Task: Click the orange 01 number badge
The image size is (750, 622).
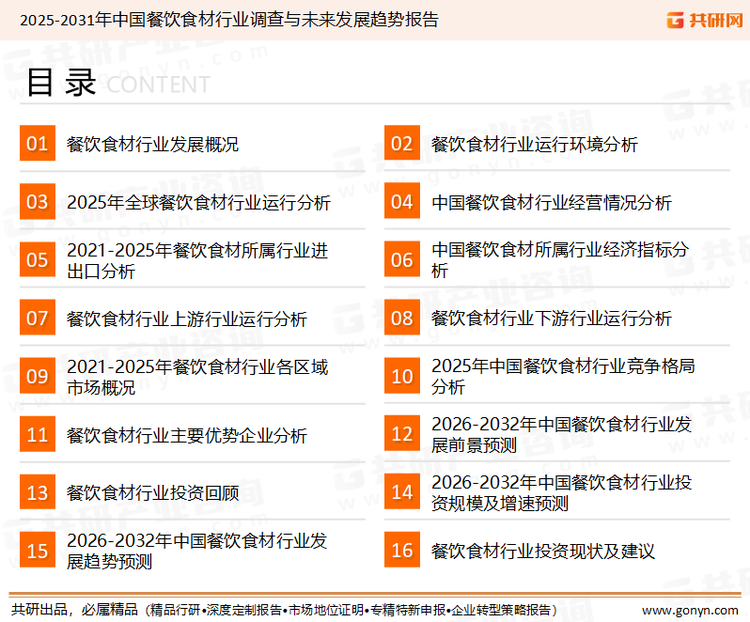Action: tap(37, 144)
